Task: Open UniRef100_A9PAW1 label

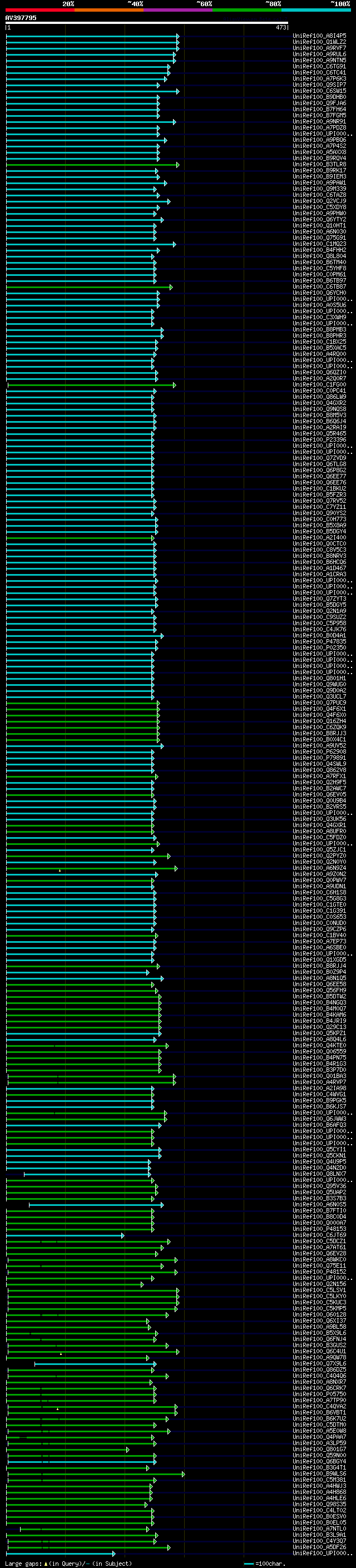Action: coord(319,182)
